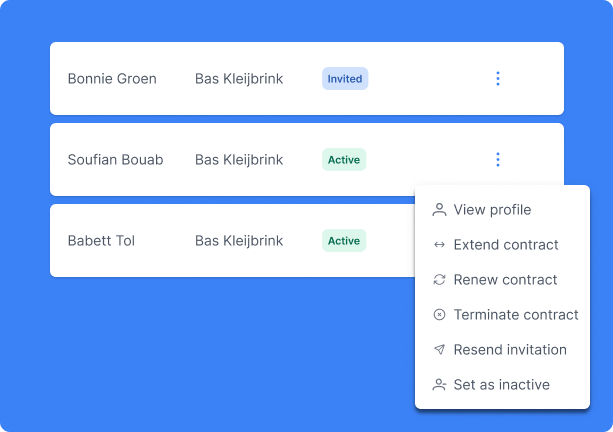Select View profile from the menu
This screenshot has height=432, width=613.
tap(492, 210)
